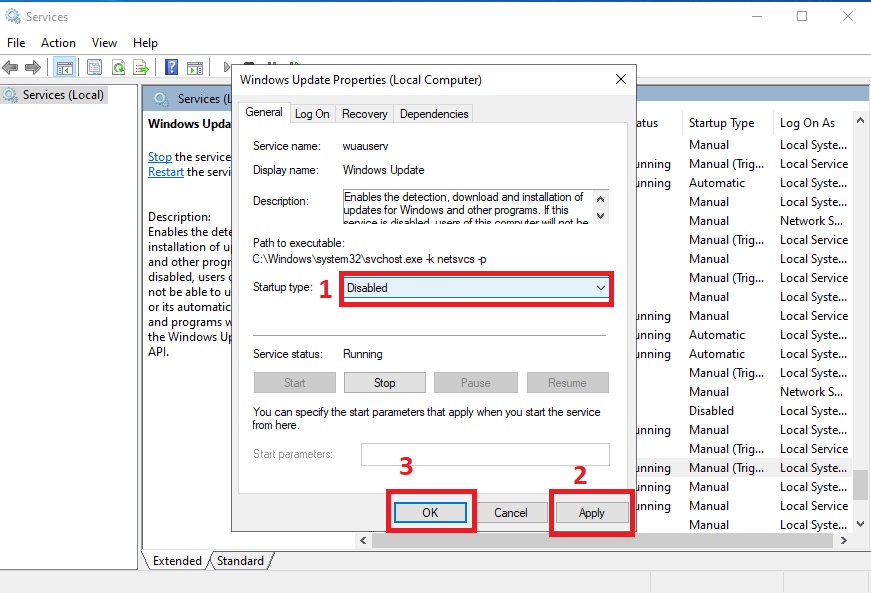
Task: Click the Start Service play icon in toolbar
Action: coord(227,68)
